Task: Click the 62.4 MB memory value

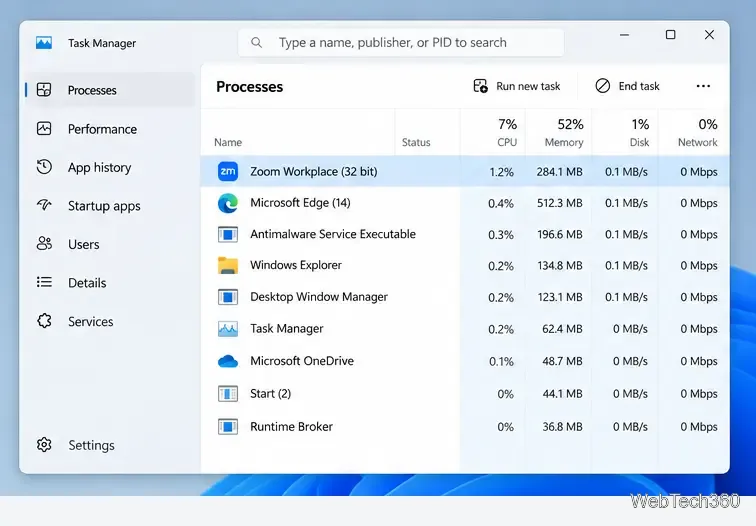Action: click(562, 329)
